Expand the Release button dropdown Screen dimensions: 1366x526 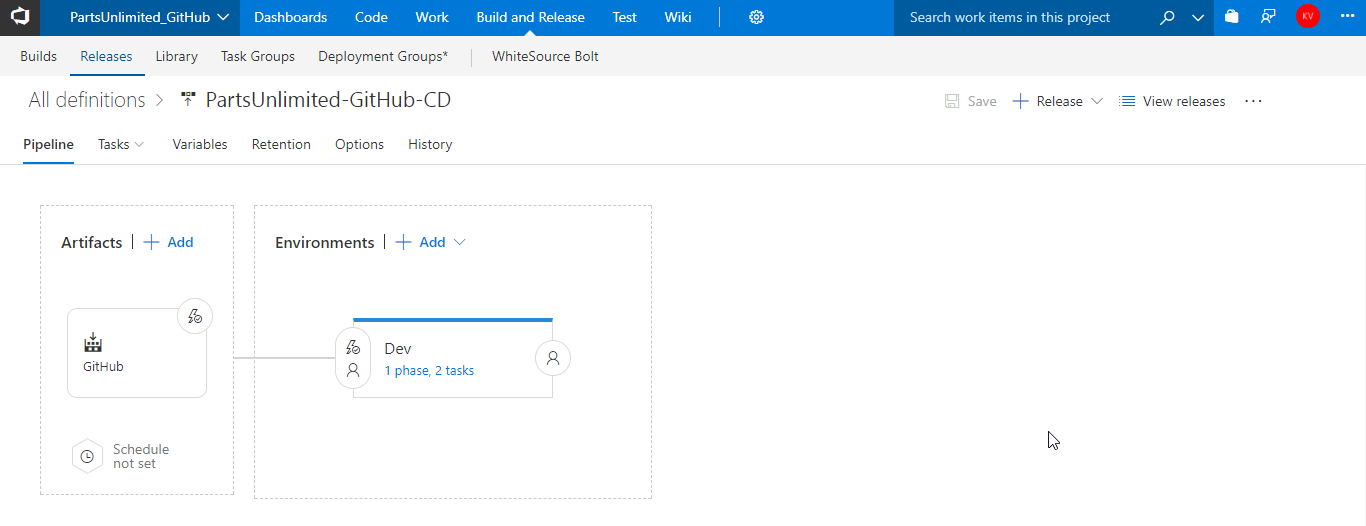pyautogui.click(x=1096, y=101)
